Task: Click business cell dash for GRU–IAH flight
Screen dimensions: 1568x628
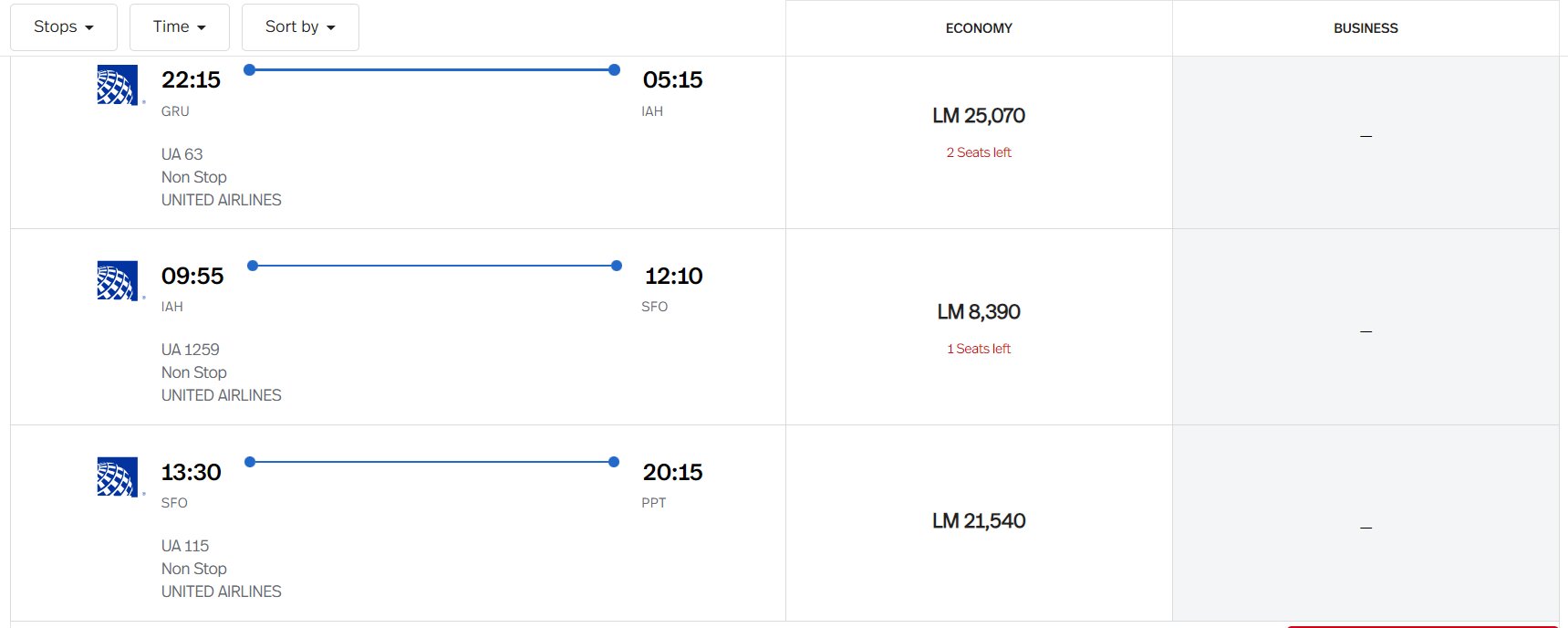Action: [1366, 136]
